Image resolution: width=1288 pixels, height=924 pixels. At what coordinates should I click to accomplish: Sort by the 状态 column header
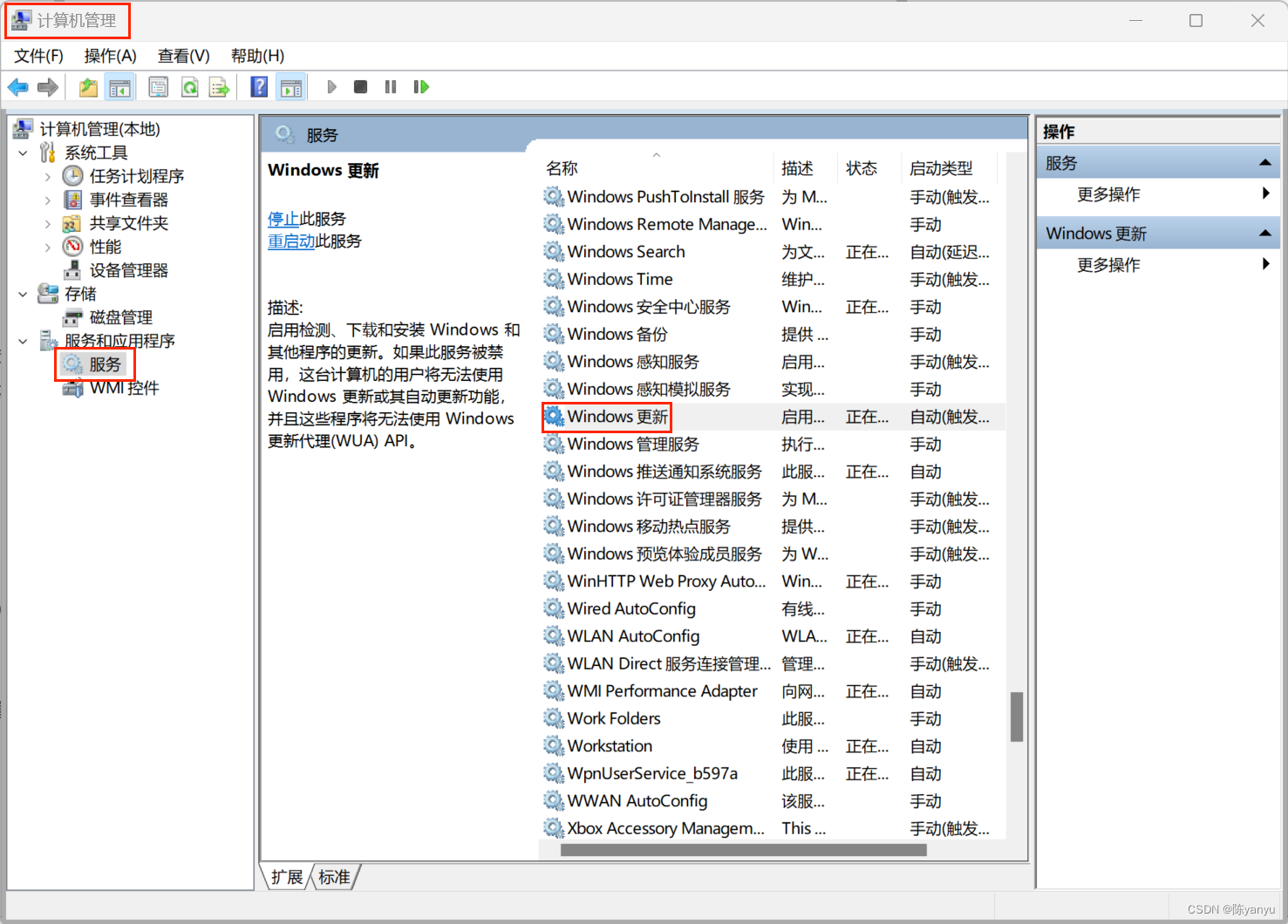coord(869,168)
